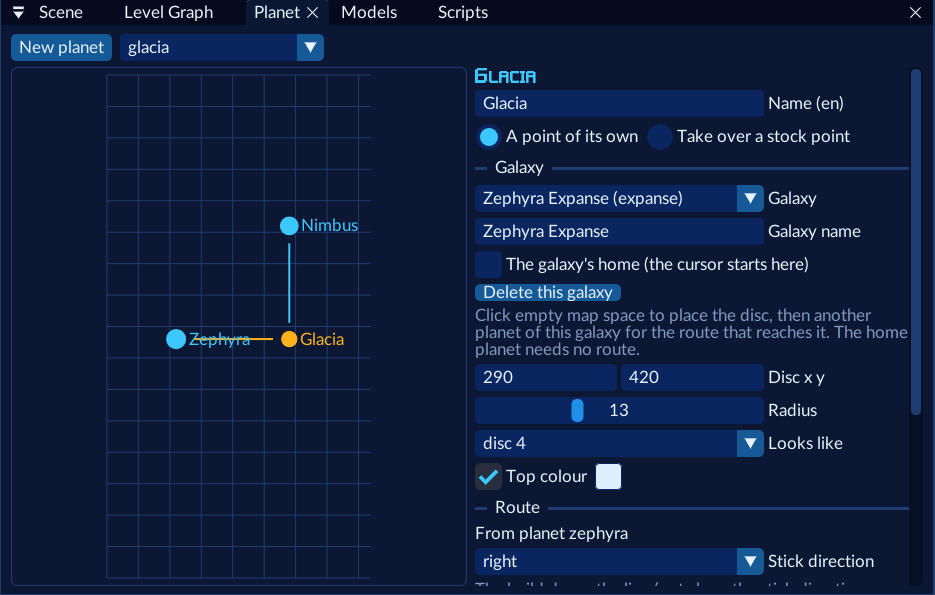935x595 pixels.
Task: Click the Nimbus label on the map
Action: coord(330,225)
